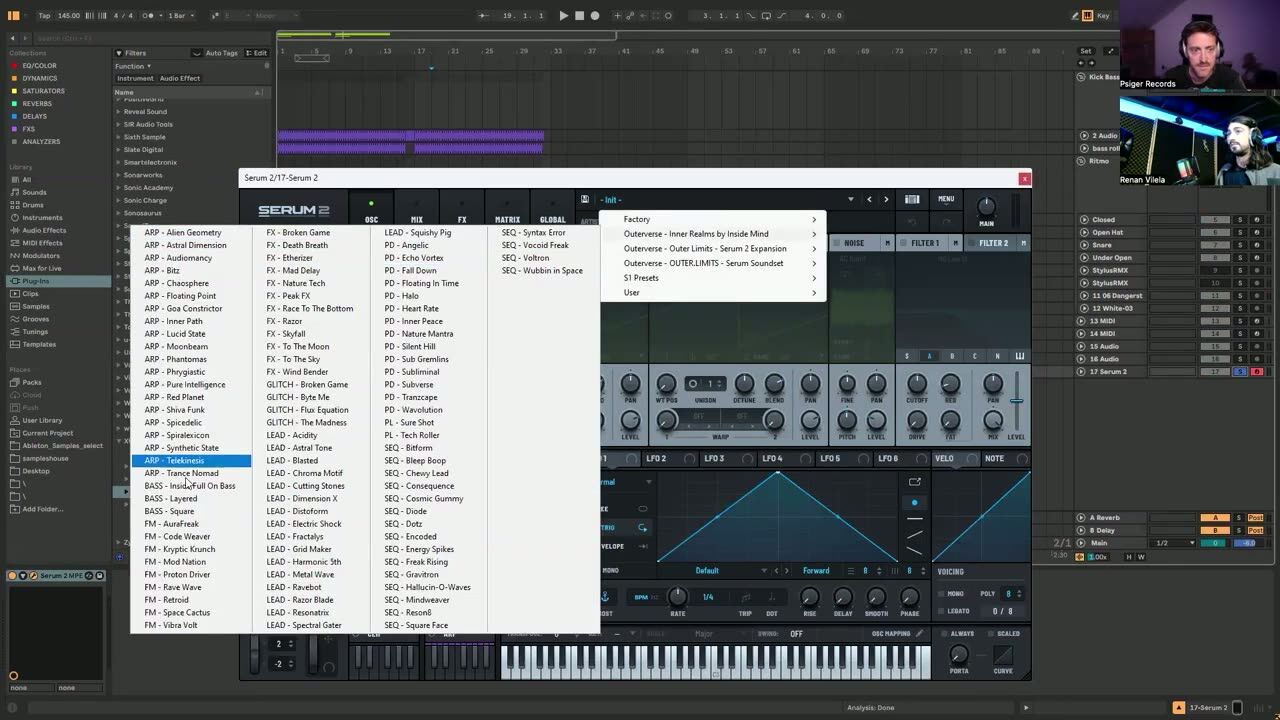The width and height of the screenshot is (1280, 720).
Task: Solo the 17 Serum 2 track
Action: pyautogui.click(x=1240, y=372)
